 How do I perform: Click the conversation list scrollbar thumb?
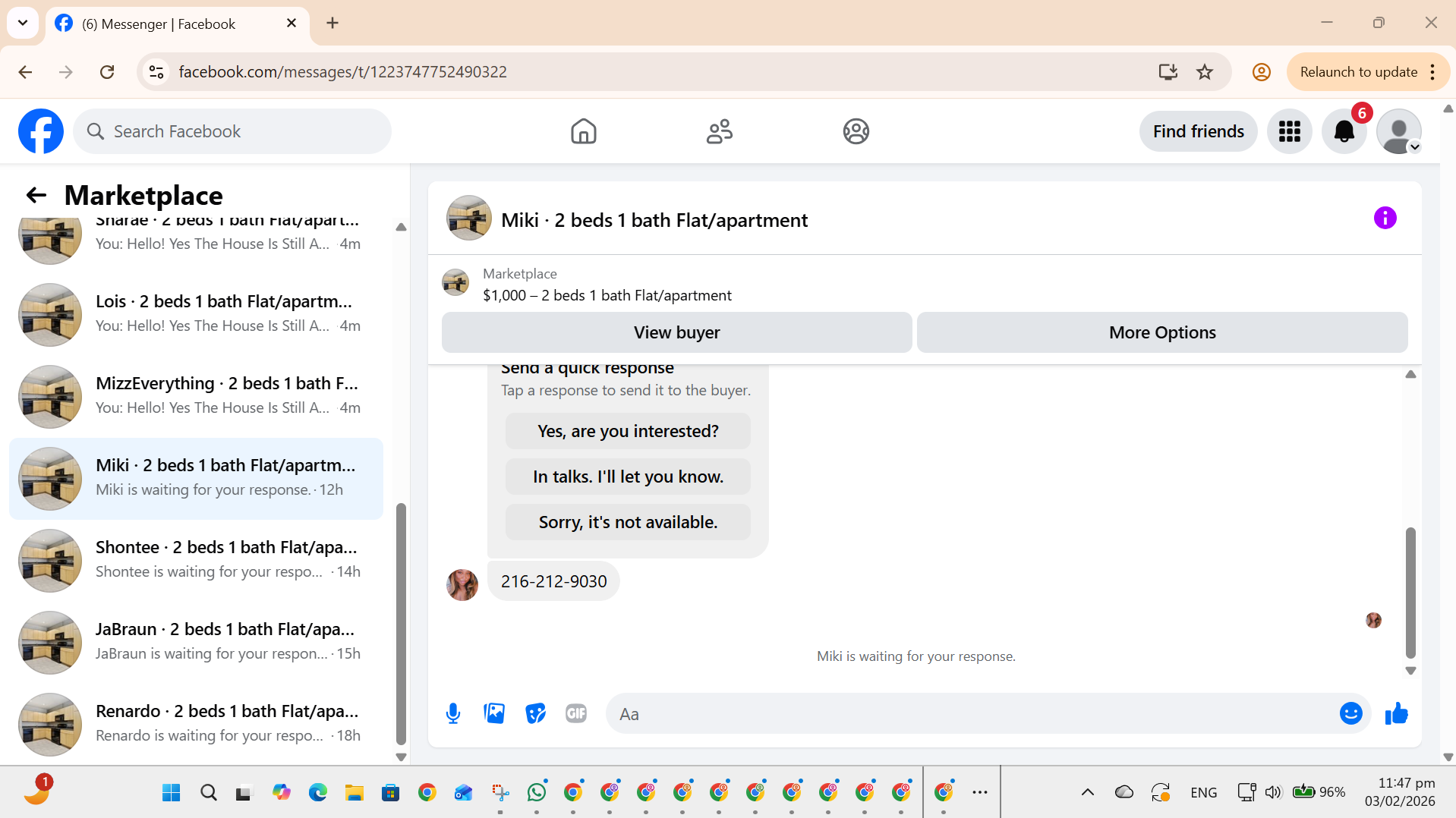401,624
